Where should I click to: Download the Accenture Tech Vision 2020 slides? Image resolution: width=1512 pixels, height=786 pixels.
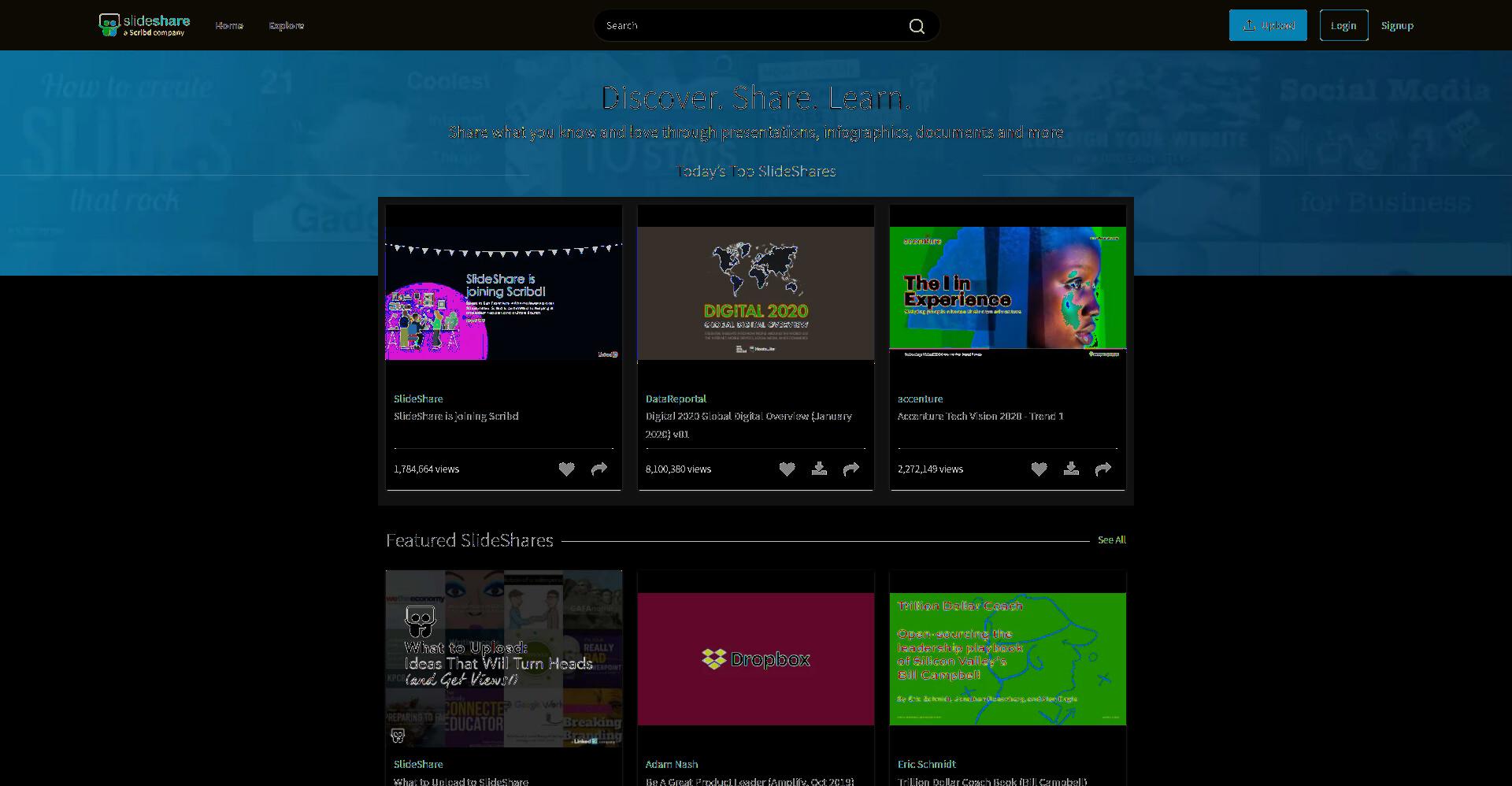click(x=1071, y=469)
